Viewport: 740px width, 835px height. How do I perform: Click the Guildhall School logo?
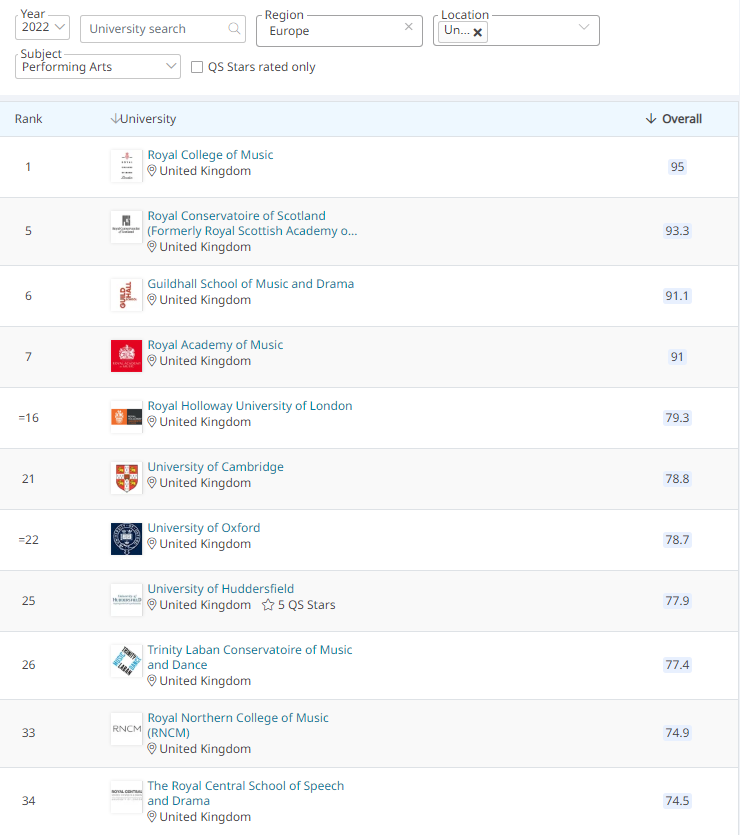click(x=127, y=295)
